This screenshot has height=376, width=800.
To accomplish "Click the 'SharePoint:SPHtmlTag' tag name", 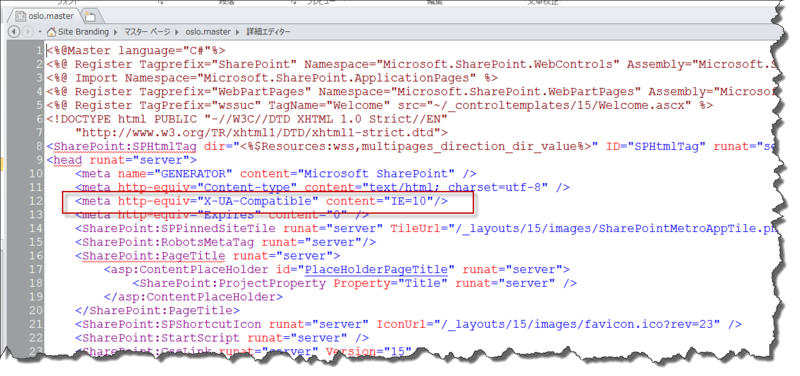I will point(125,147).
